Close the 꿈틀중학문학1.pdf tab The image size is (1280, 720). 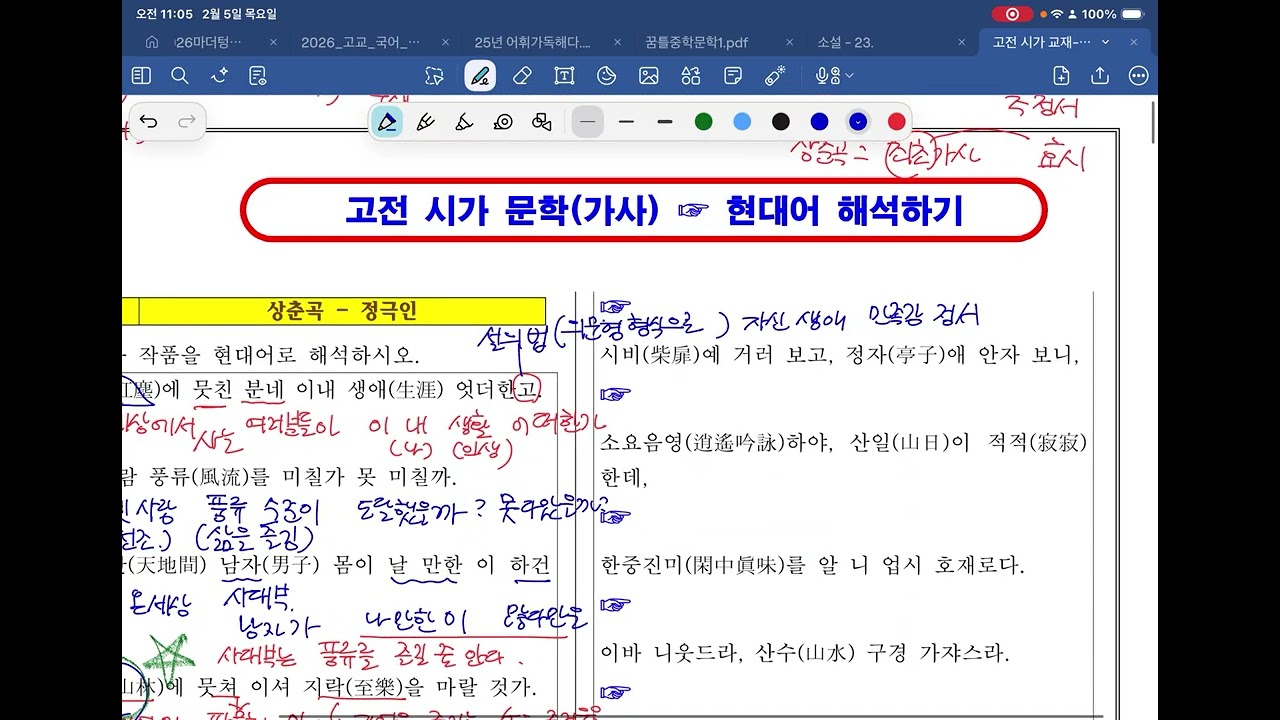point(790,43)
